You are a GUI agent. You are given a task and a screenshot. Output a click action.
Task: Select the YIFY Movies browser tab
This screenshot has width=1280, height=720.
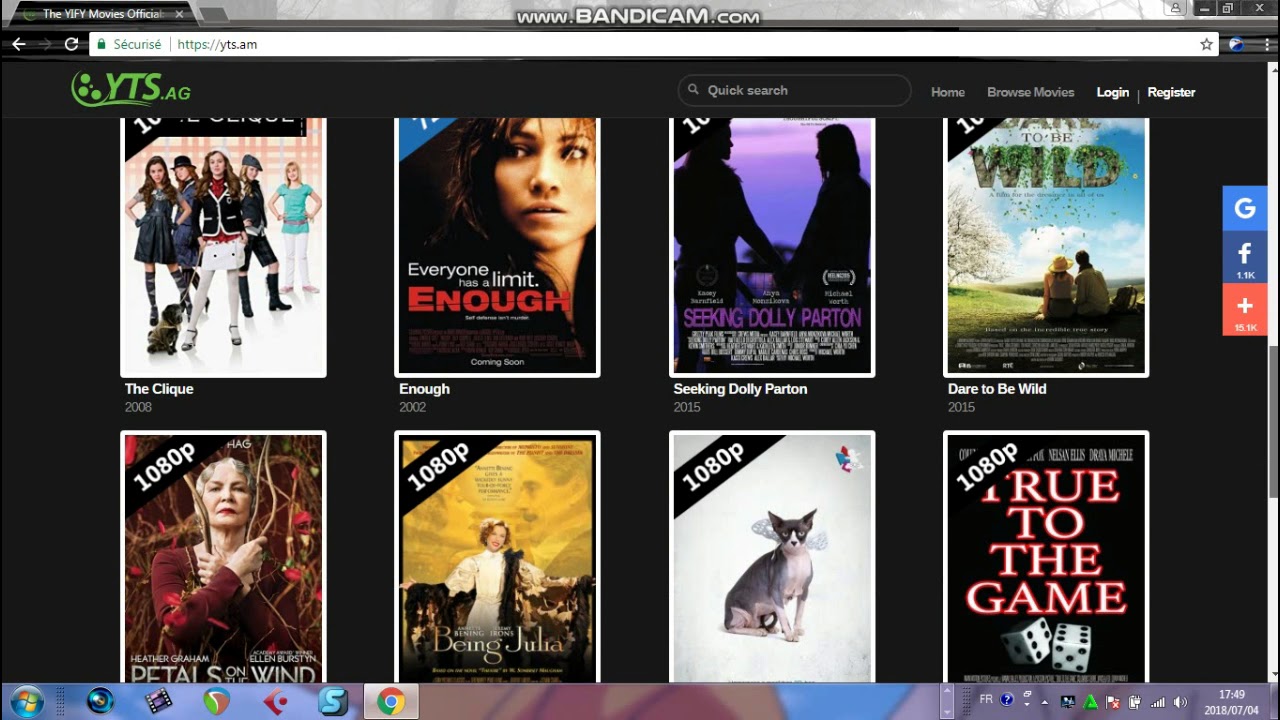103,14
